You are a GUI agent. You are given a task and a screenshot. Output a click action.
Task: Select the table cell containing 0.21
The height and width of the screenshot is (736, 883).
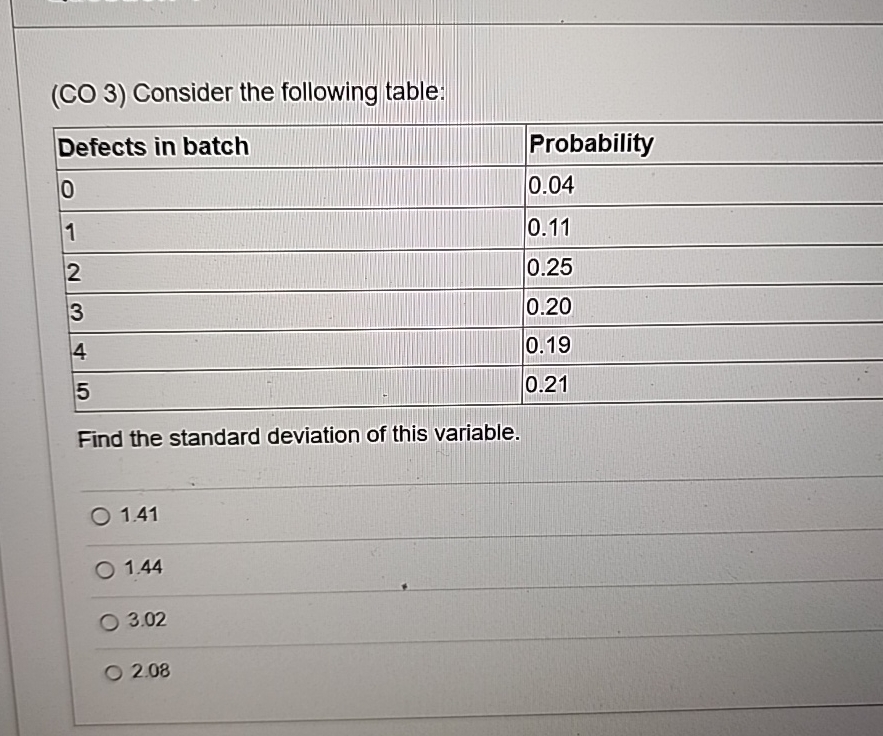(547, 385)
